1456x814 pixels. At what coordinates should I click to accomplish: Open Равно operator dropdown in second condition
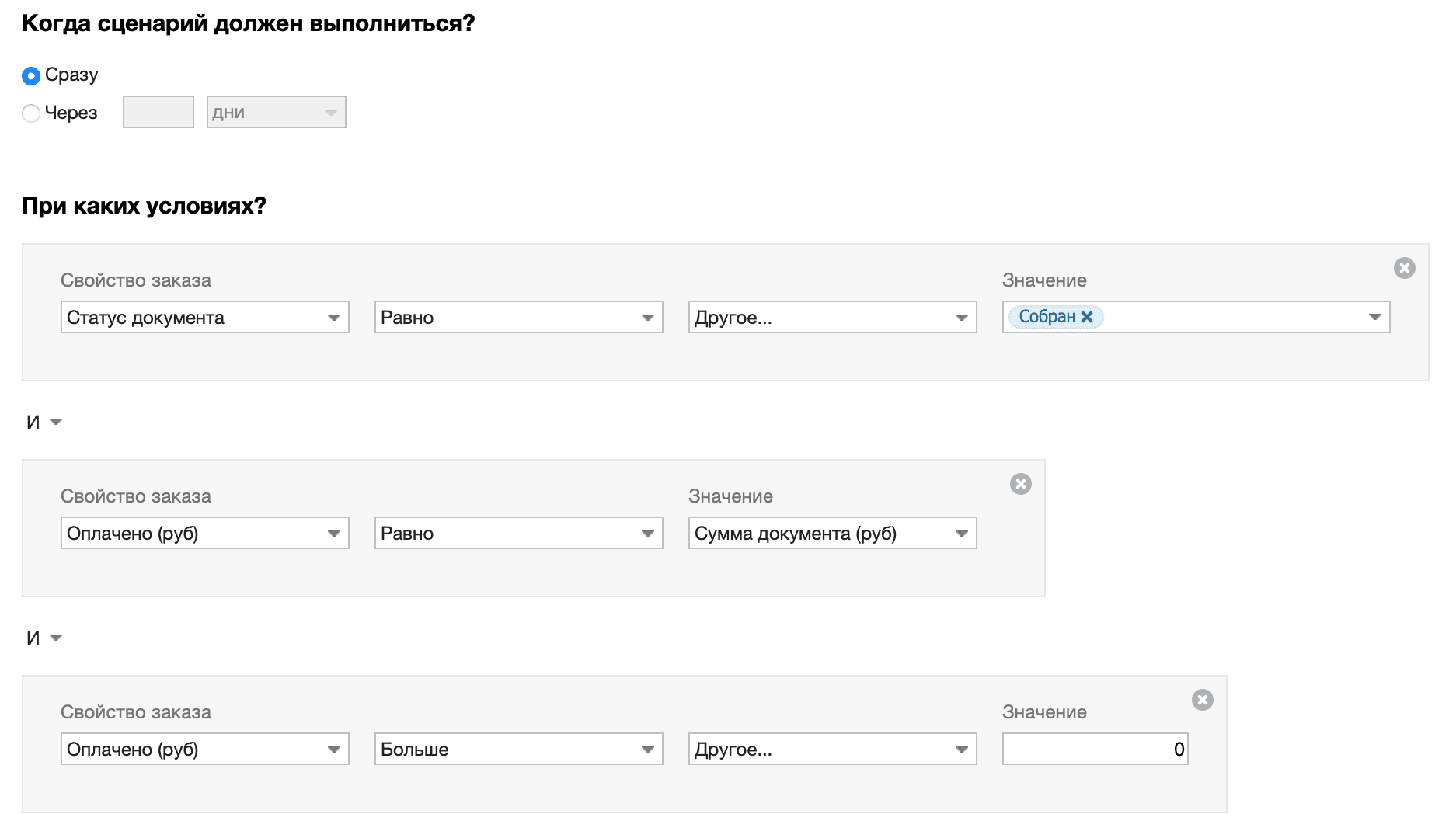pyautogui.click(x=518, y=534)
